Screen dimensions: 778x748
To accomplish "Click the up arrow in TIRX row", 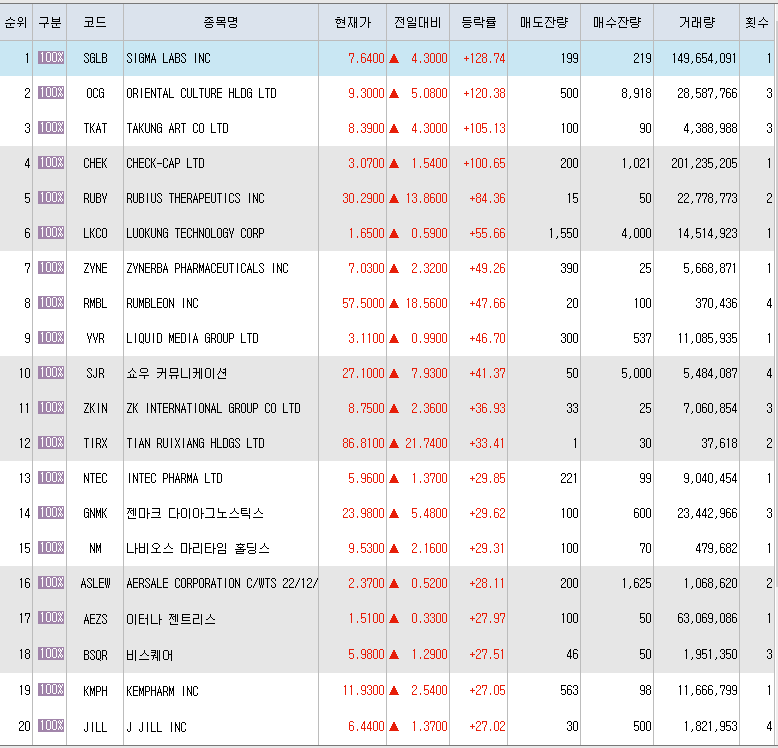I will coord(394,443).
